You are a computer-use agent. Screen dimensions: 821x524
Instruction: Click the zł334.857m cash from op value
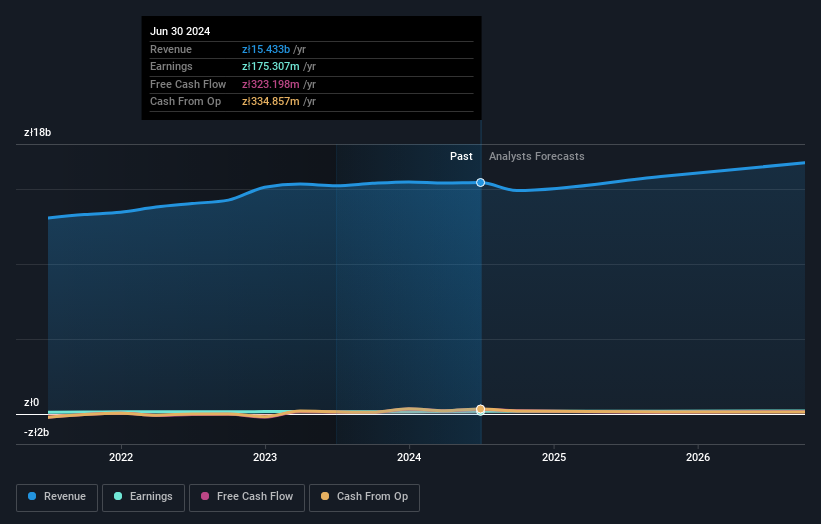point(271,102)
